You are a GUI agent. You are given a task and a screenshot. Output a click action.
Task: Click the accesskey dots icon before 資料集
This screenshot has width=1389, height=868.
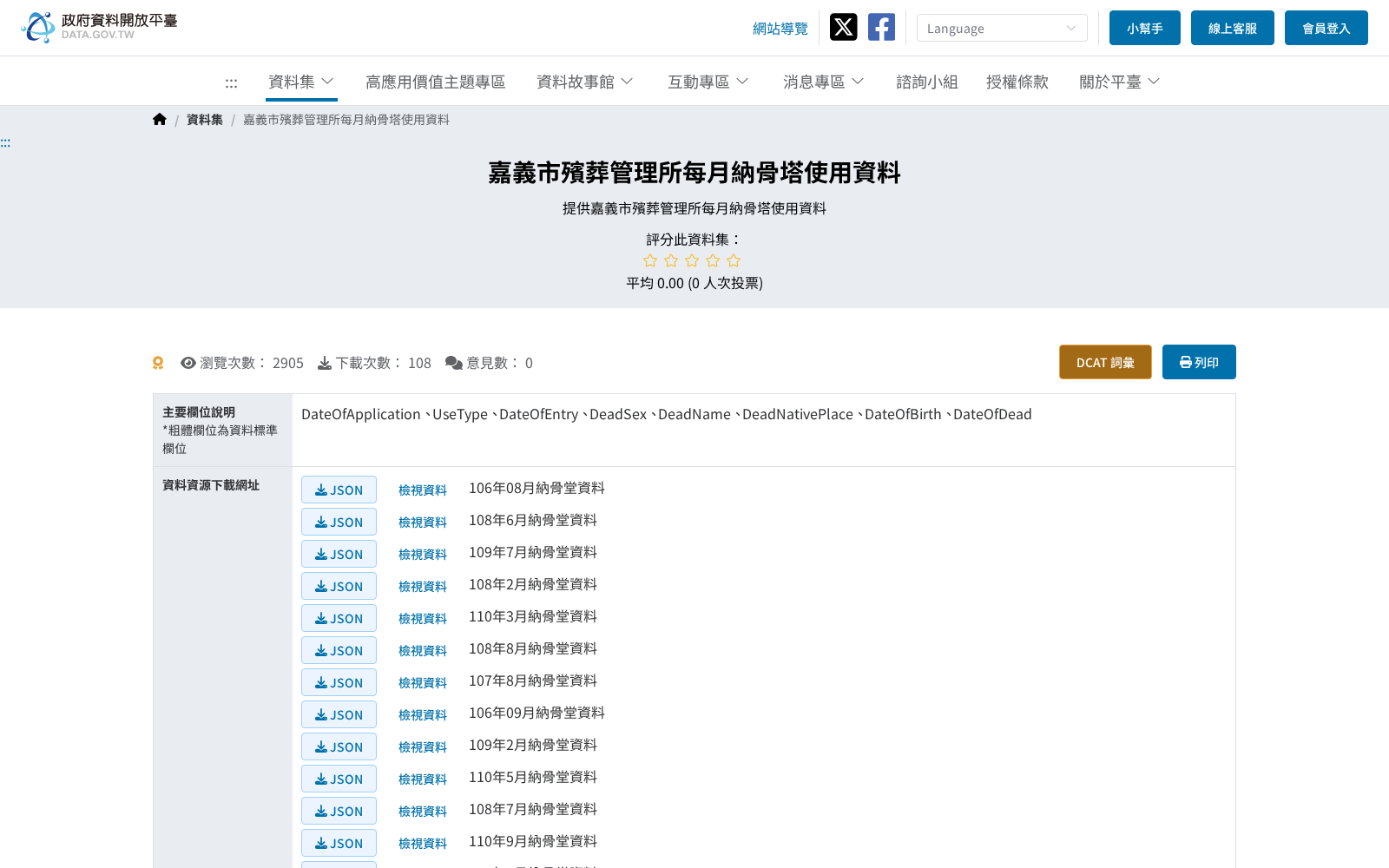coord(231,82)
